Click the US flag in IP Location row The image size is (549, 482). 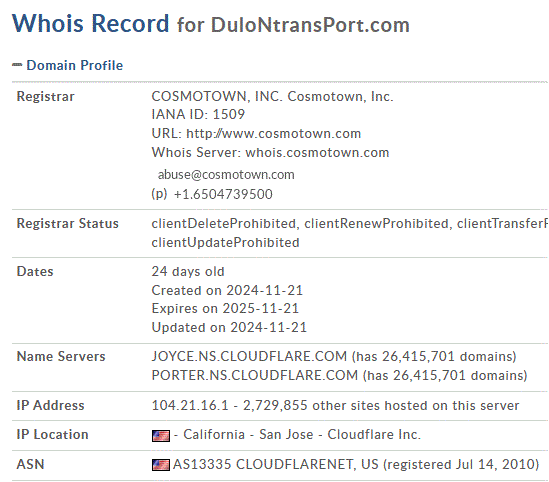tap(161, 435)
